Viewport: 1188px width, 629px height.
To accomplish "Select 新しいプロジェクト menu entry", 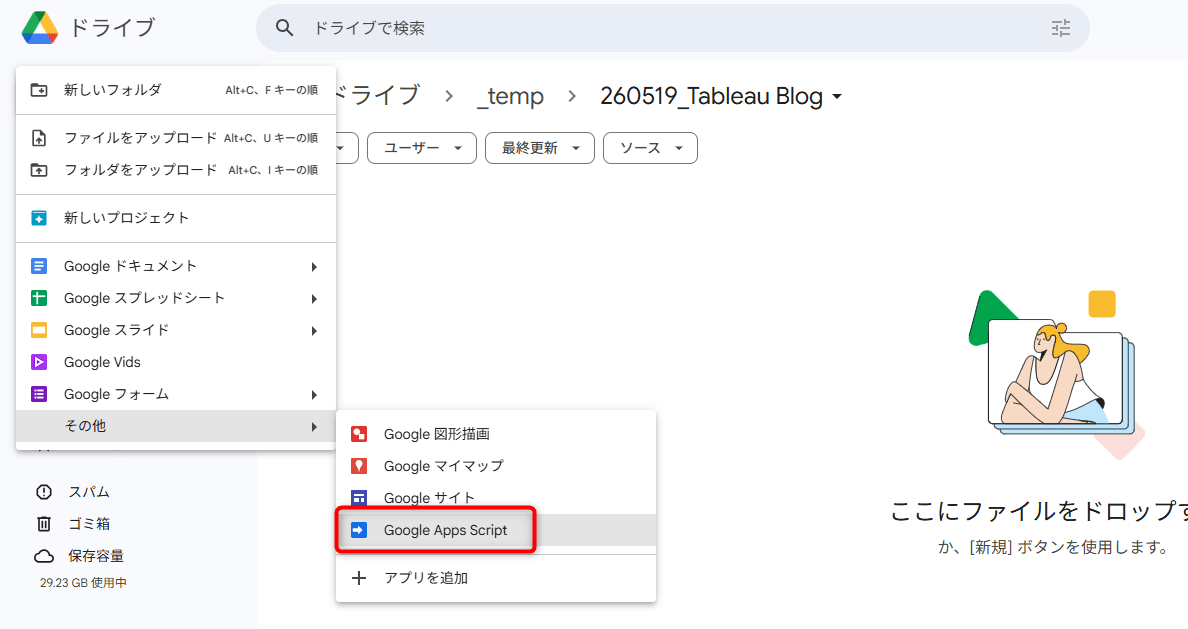I will click(176, 218).
